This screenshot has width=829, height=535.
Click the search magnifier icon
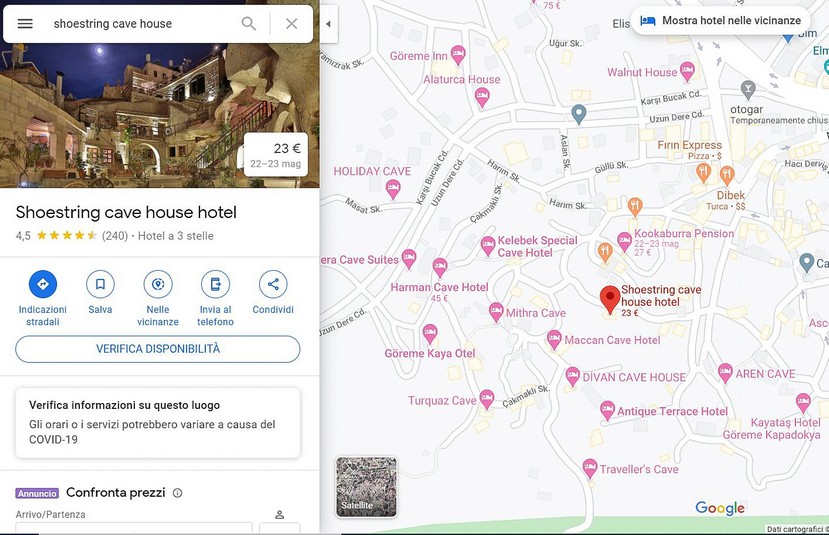tap(248, 24)
